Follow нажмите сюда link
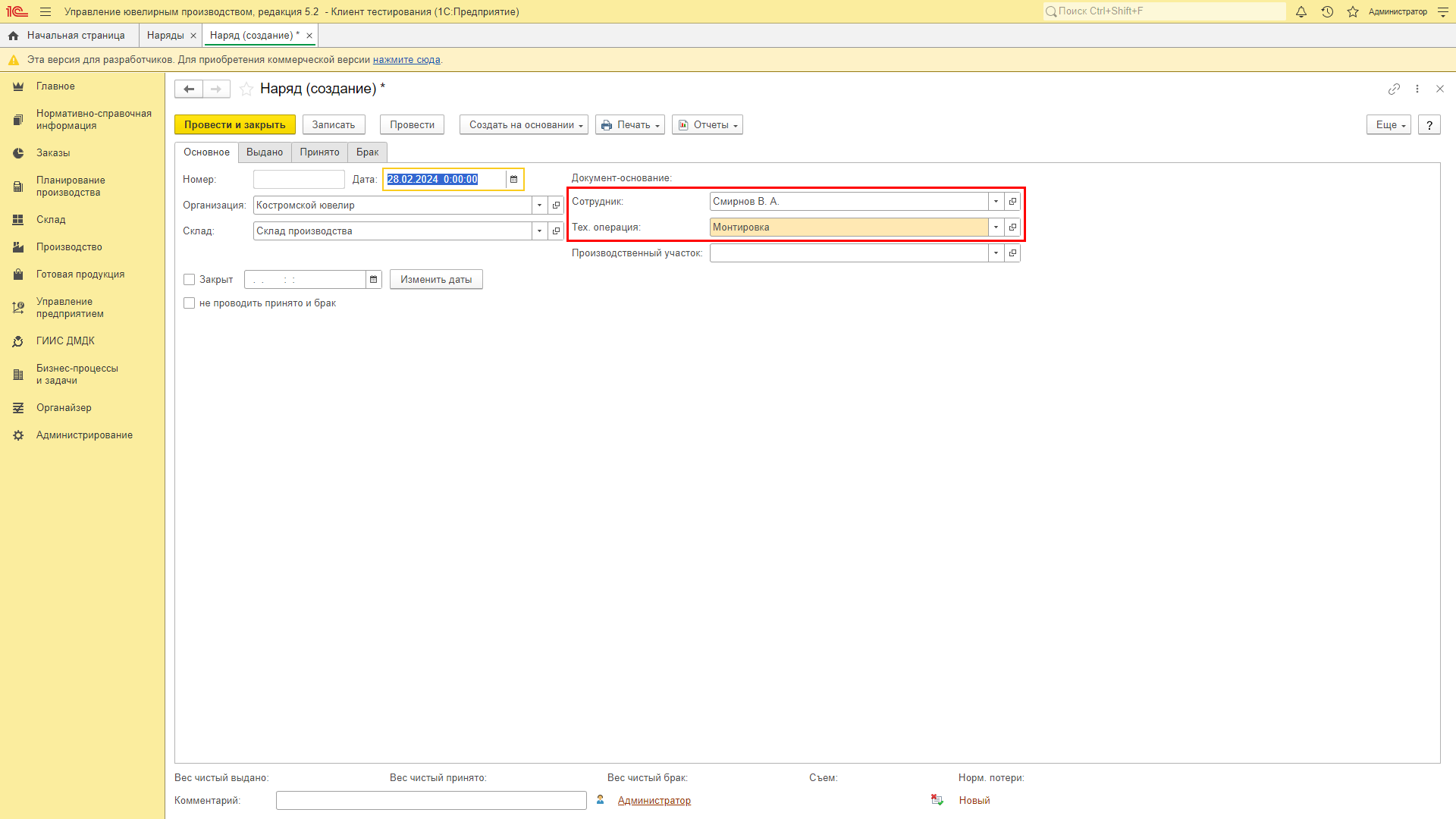The width and height of the screenshot is (1456, 819). pyautogui.click(x=406, y=60)
